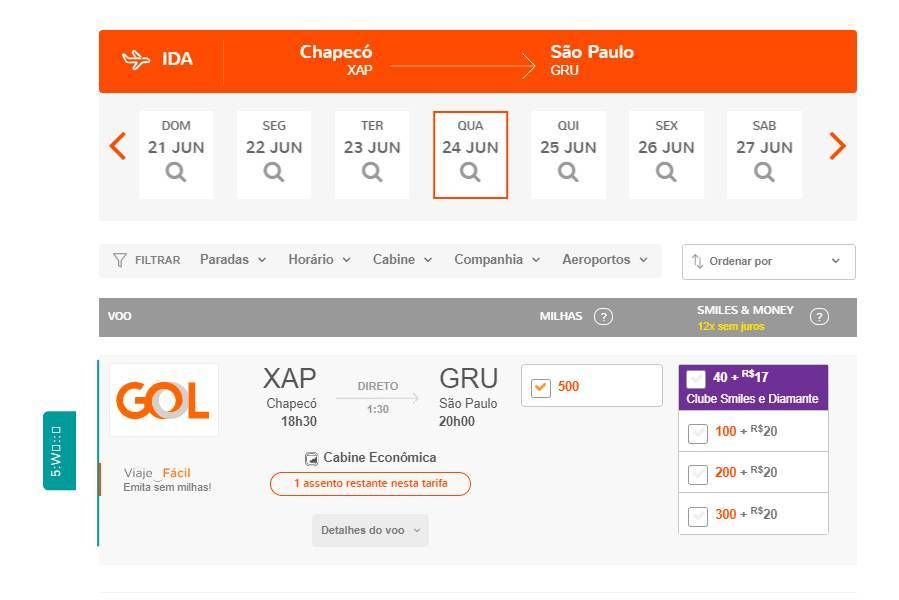Open Smiles & Money help icon
This screenshot has height=600, width=899.
(x=819, y=317)
